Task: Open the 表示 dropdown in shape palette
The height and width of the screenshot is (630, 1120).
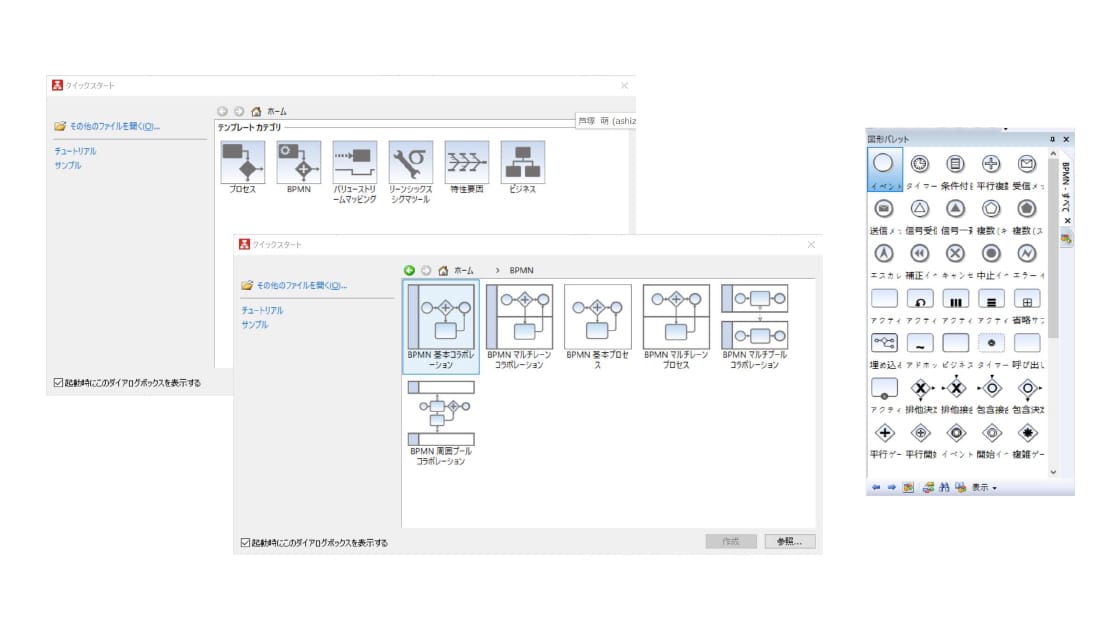Action: coord(984,488)
